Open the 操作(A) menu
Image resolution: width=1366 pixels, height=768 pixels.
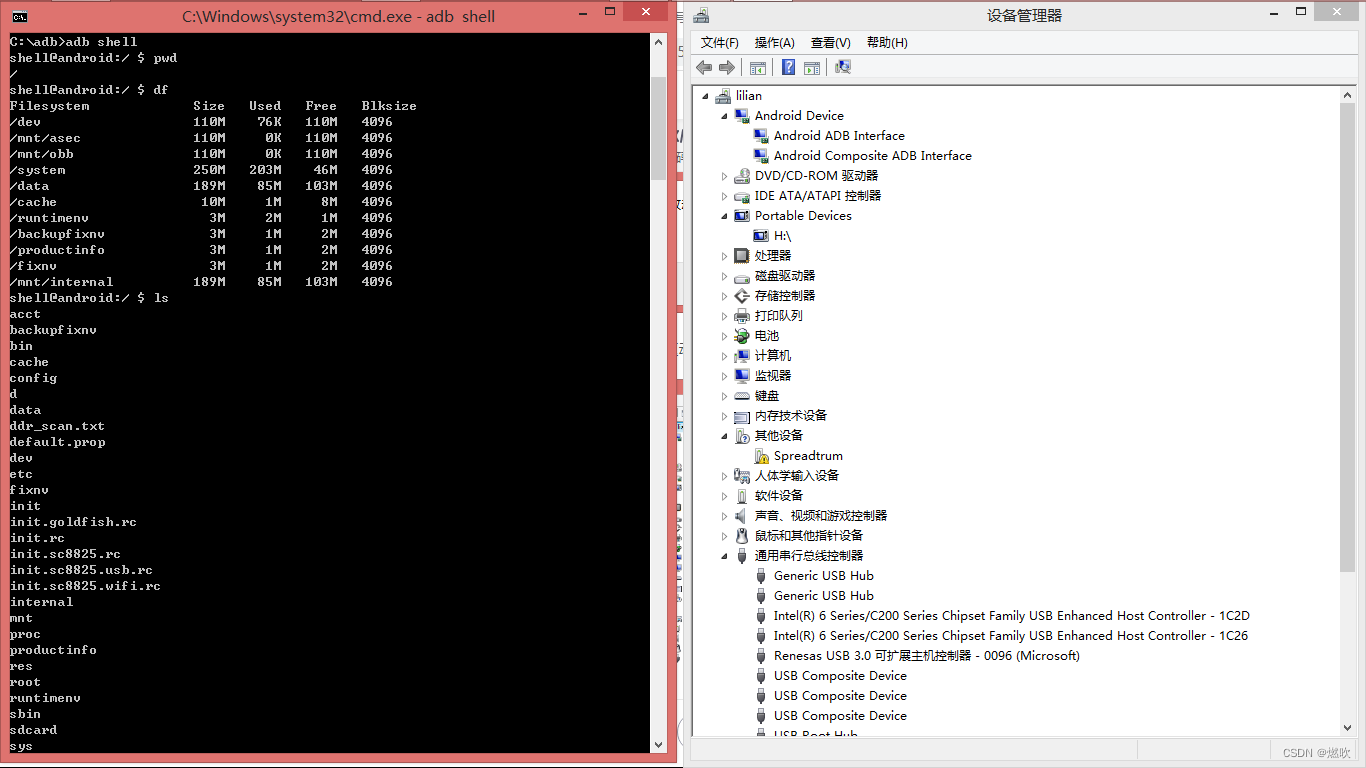tap(774, 42)
